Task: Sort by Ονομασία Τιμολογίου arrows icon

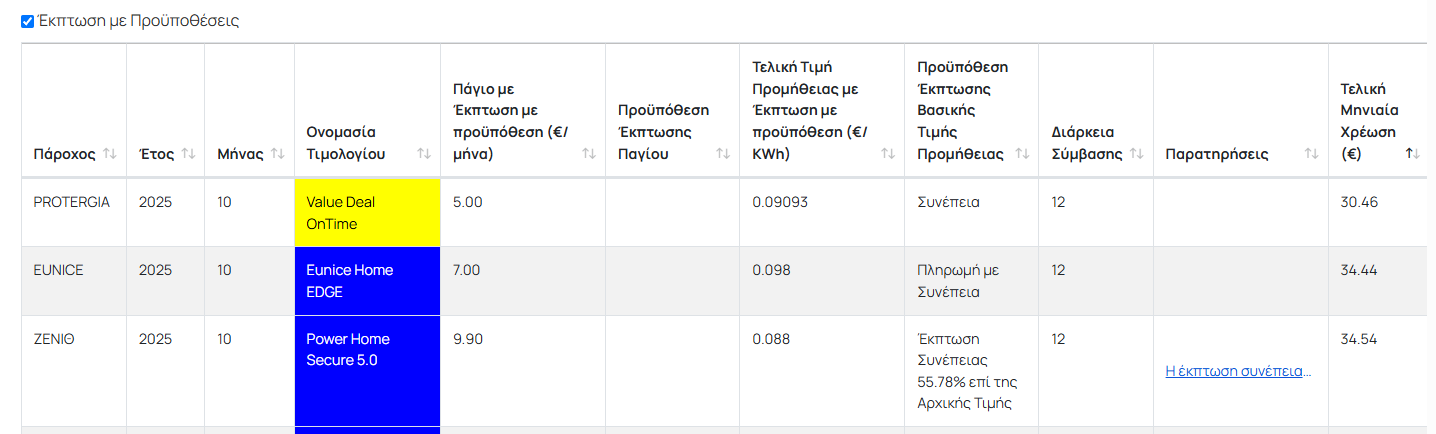Action: coord(424,154)
